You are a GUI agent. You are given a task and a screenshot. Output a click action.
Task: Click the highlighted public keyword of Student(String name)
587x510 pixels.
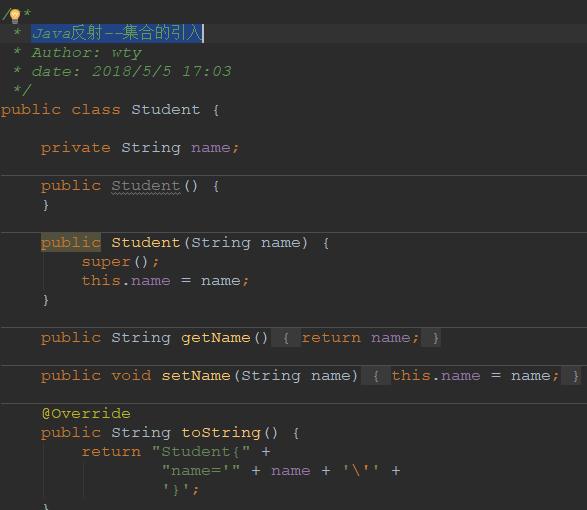click(71, 243)
